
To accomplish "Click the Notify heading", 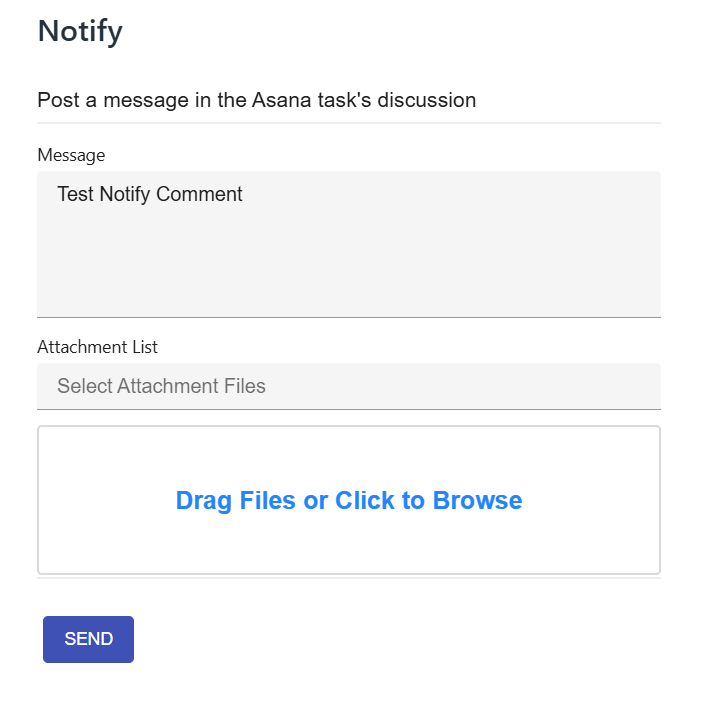I will coord(80,31).
